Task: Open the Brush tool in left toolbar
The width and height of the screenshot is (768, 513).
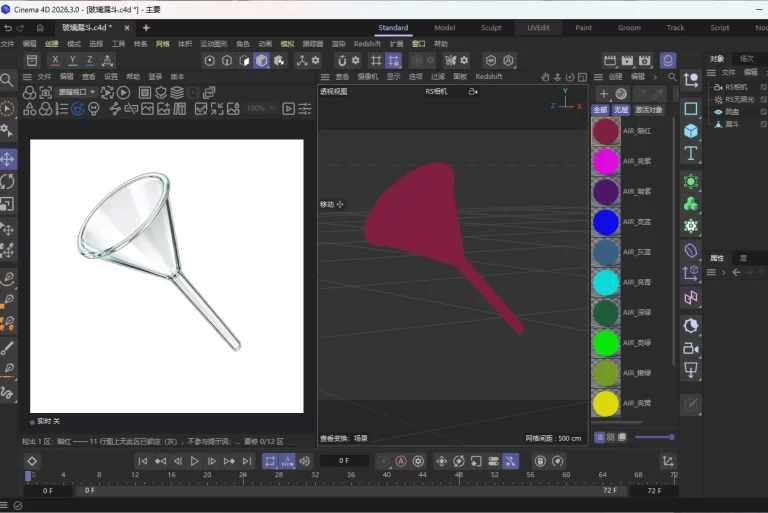Action: pyautogui.click(x=7, y=348)
